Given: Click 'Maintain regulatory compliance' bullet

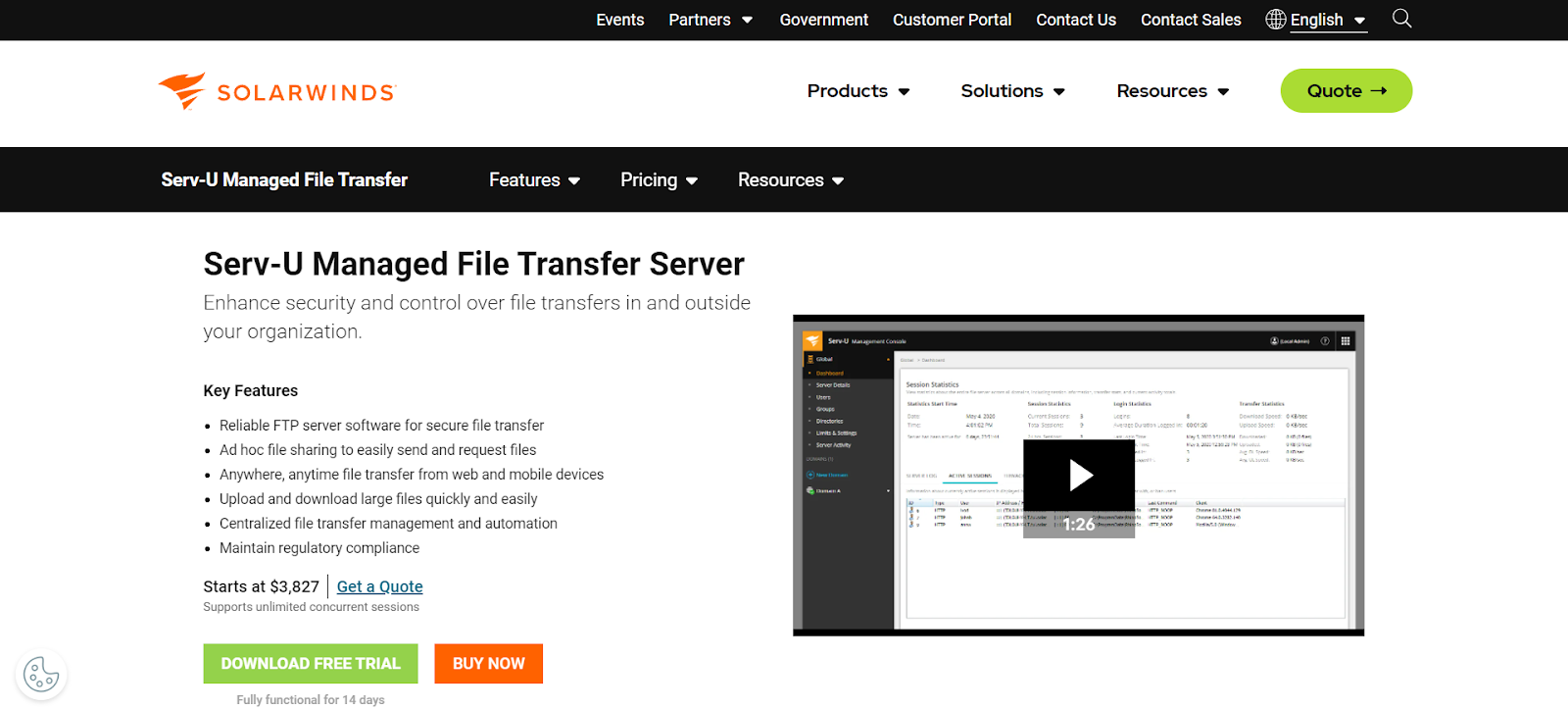Looking at the screenshot, I should click(x=319, y=548).
